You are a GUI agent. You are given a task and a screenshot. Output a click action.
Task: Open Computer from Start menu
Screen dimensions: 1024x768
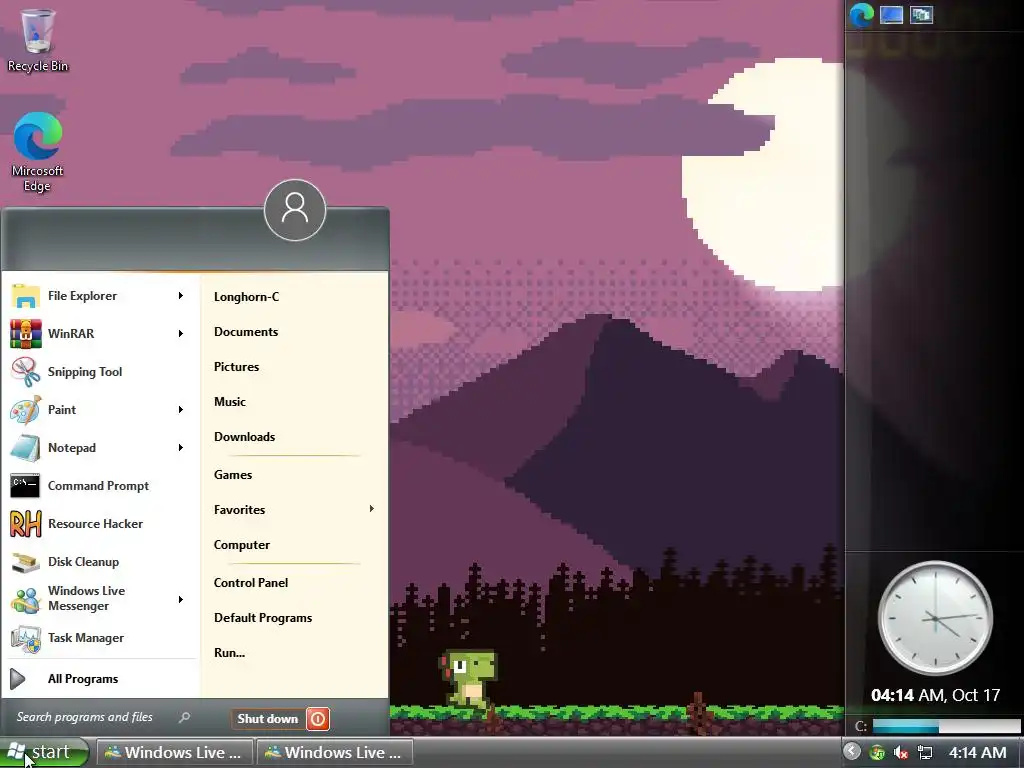[x=242, y=545]
